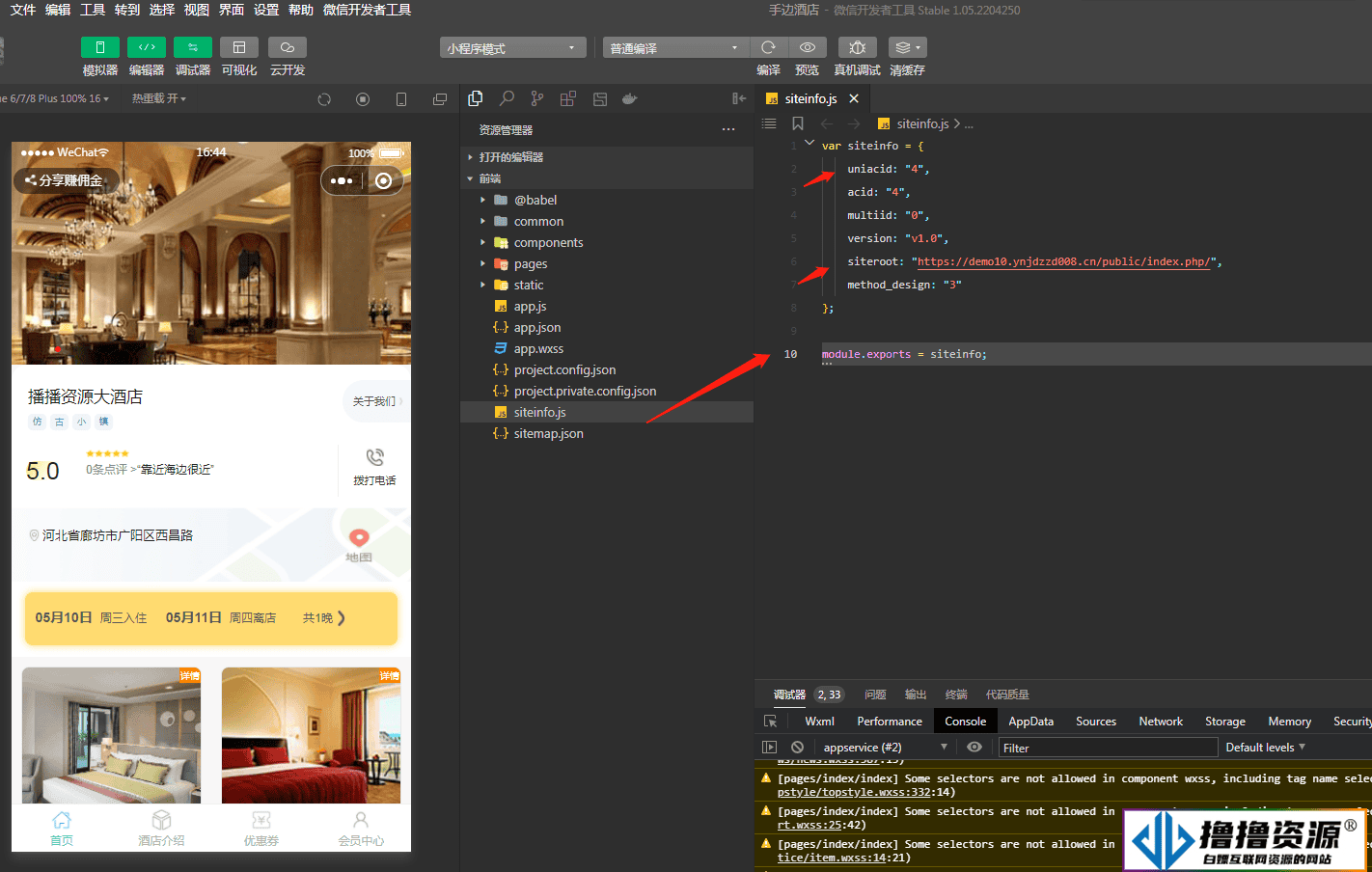Open sitemap.json file
The width and height of the screenshot is (1372, 872).
(x=607, y=433)
